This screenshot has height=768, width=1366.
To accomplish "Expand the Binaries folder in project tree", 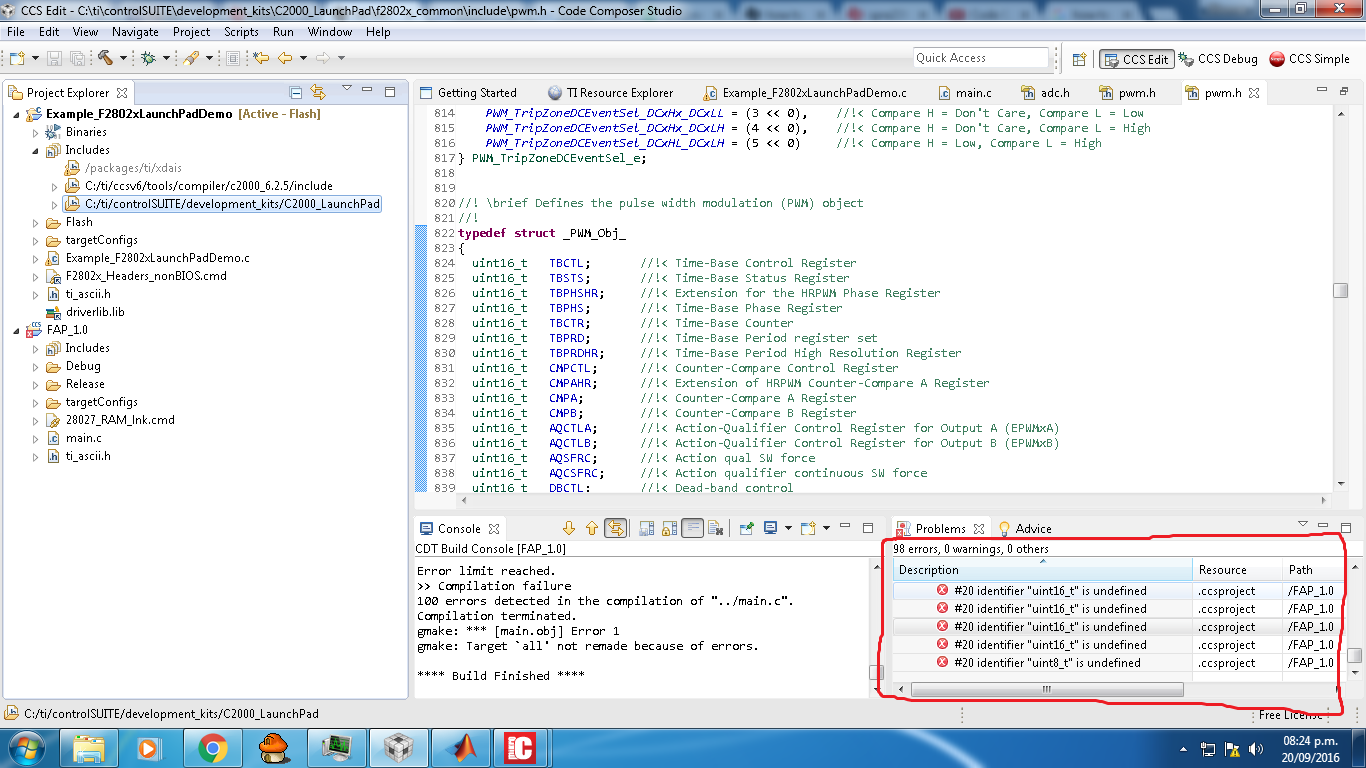I will click(37, 132).
